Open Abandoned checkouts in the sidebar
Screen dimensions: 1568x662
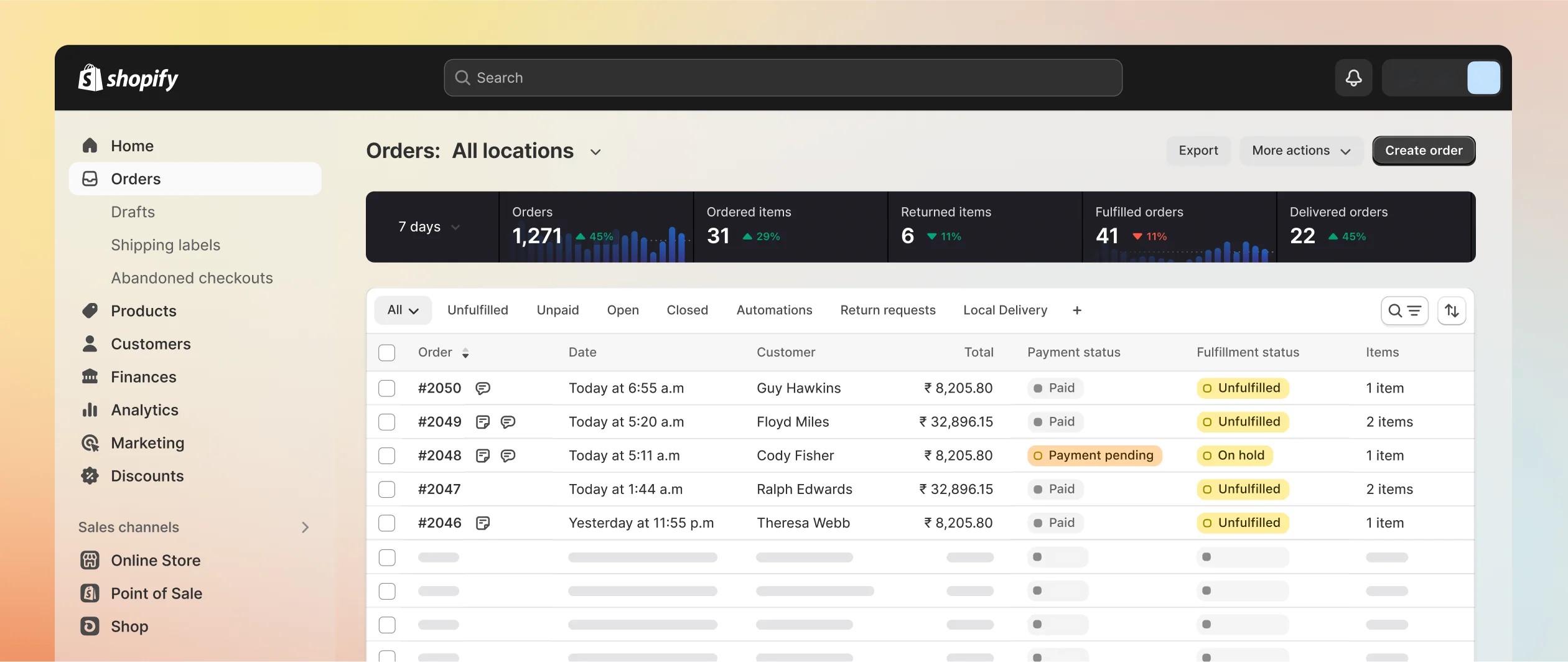click(192, 277)
